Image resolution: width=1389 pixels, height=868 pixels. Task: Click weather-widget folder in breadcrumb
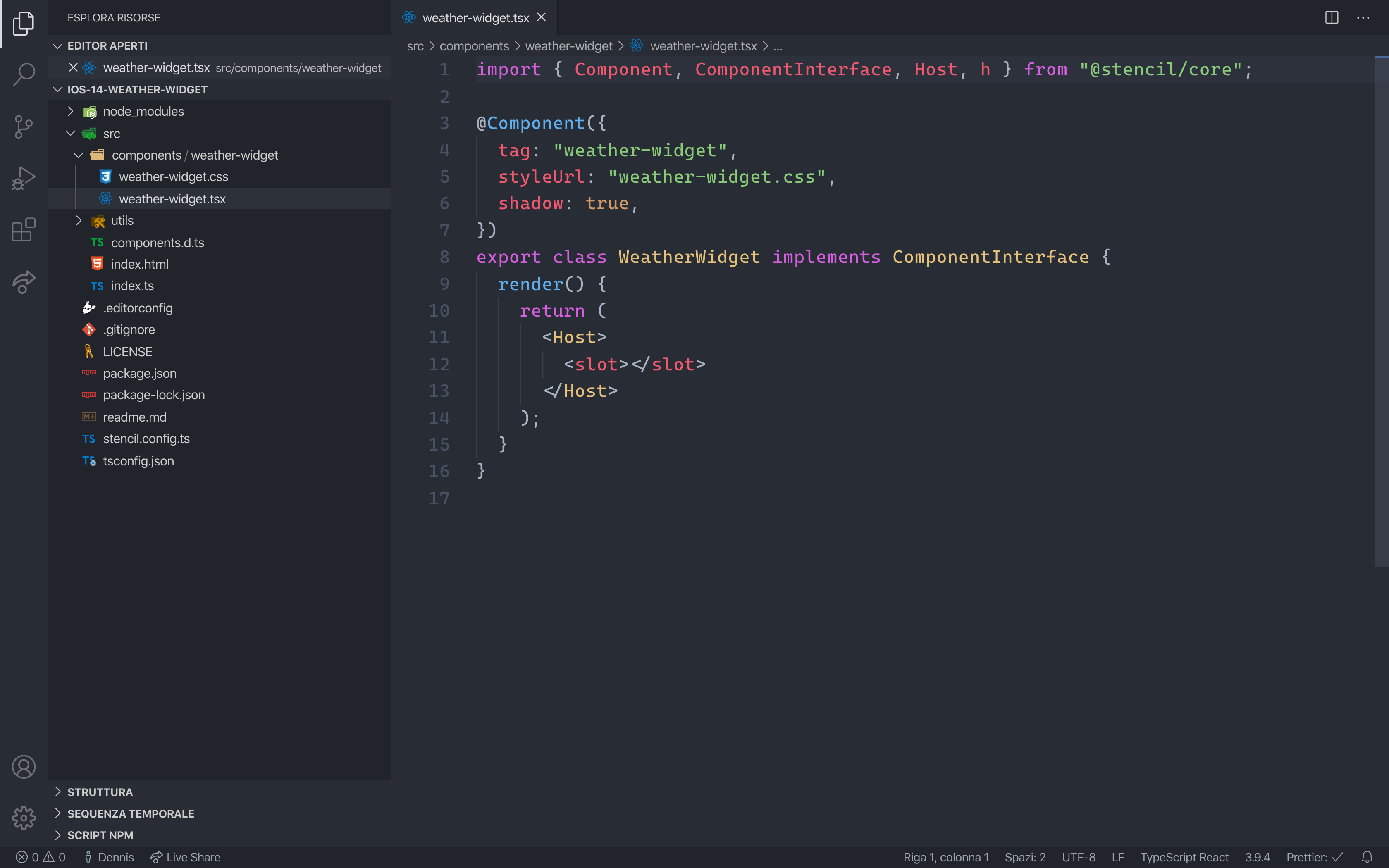568,46
